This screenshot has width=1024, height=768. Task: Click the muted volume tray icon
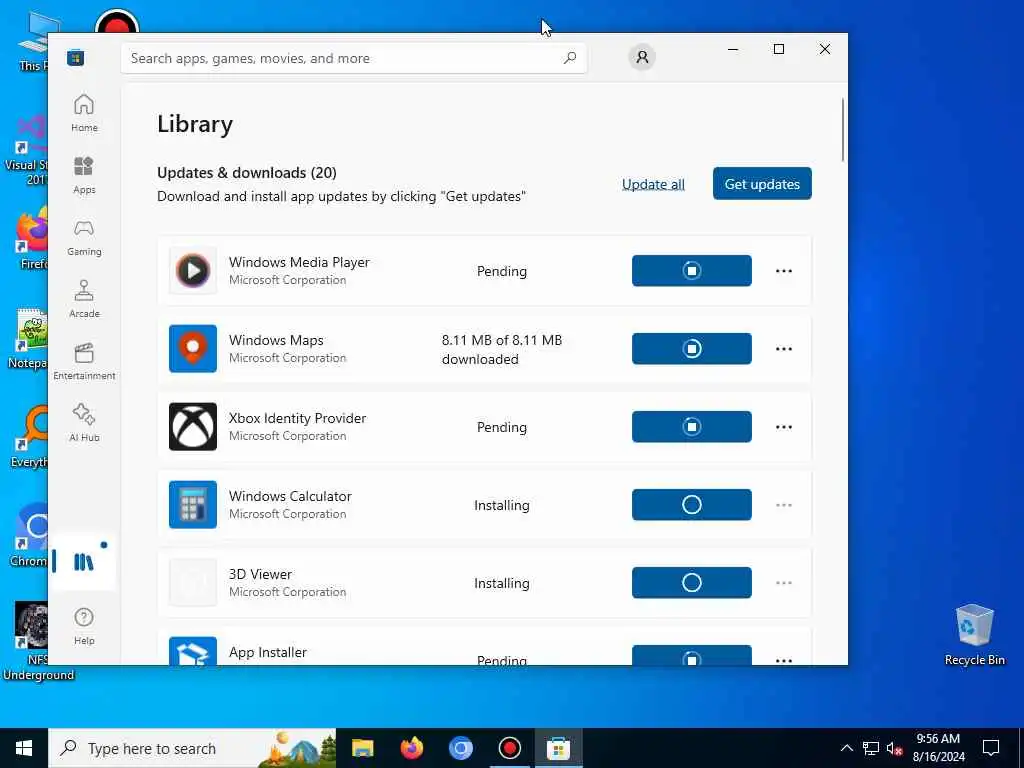point(895,748)
